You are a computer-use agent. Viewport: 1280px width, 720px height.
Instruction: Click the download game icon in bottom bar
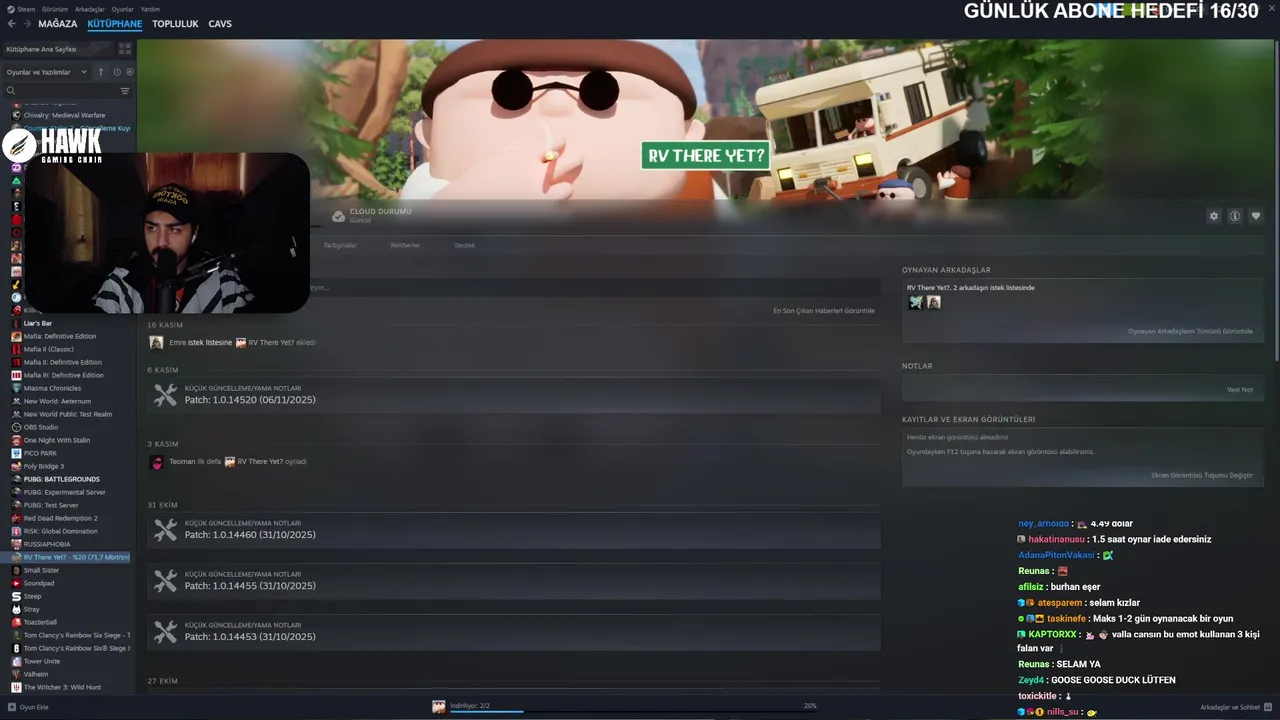(x=439, y=706)
